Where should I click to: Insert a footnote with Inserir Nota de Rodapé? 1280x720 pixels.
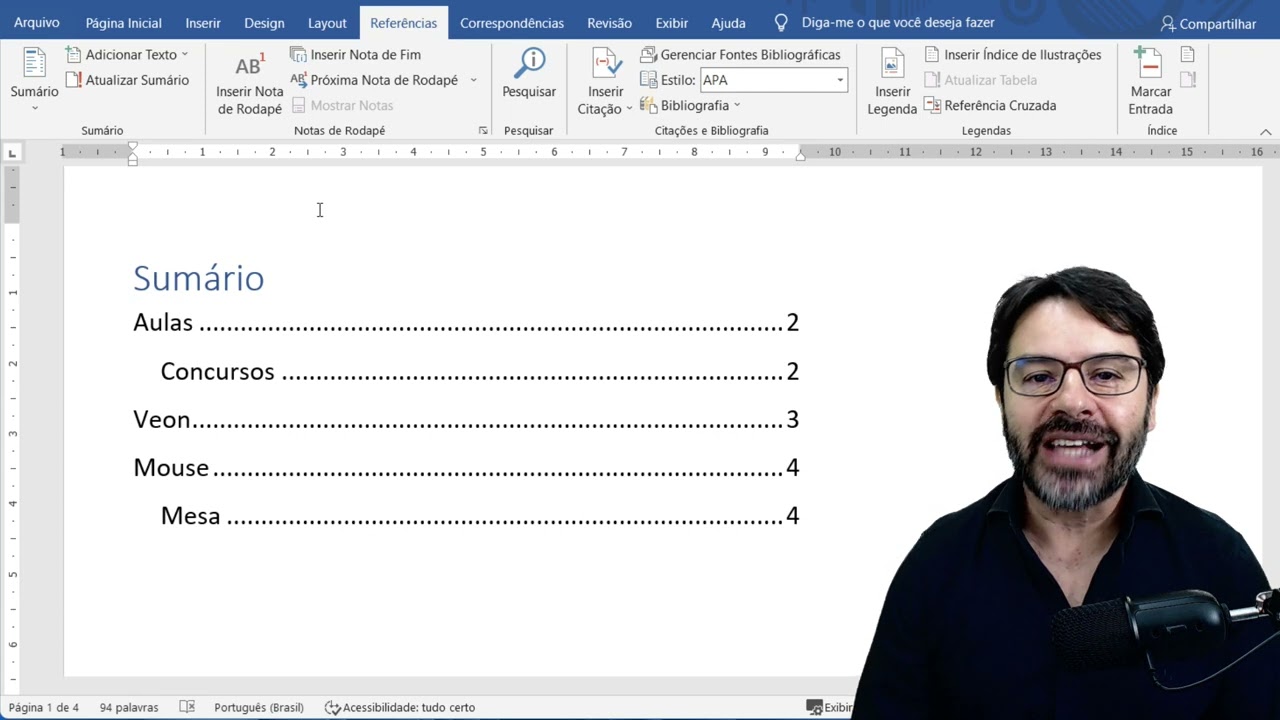pos(250,82)
